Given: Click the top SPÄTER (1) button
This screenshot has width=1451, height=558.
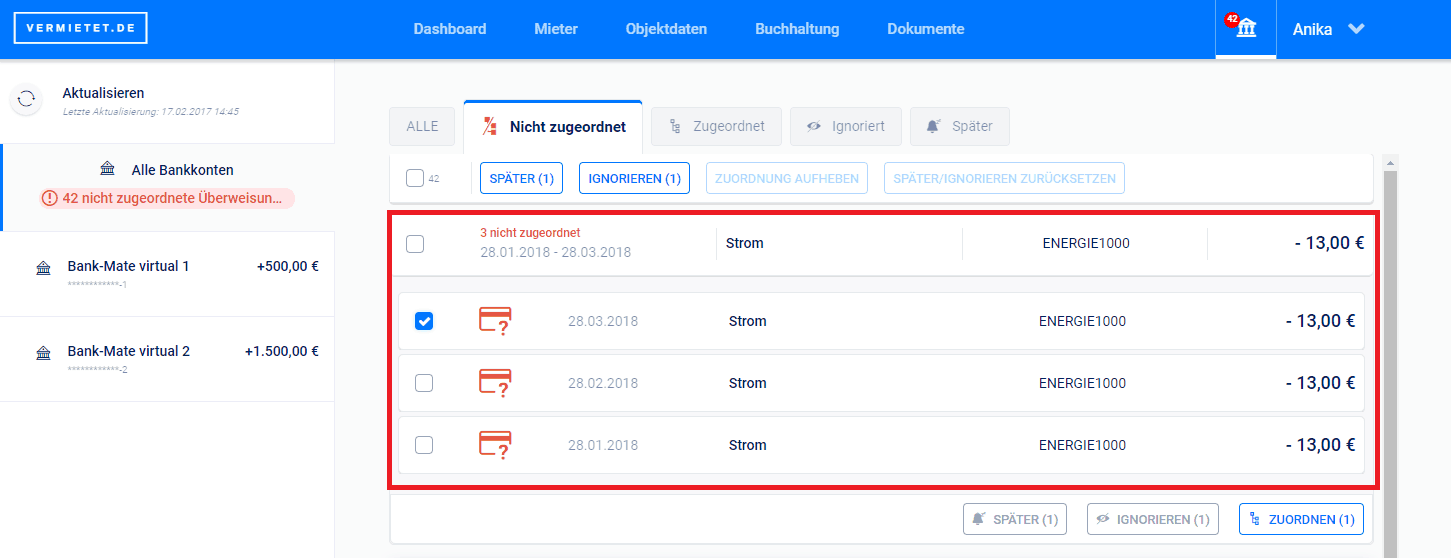Looking at the screenshot, I should click(522, 179).
